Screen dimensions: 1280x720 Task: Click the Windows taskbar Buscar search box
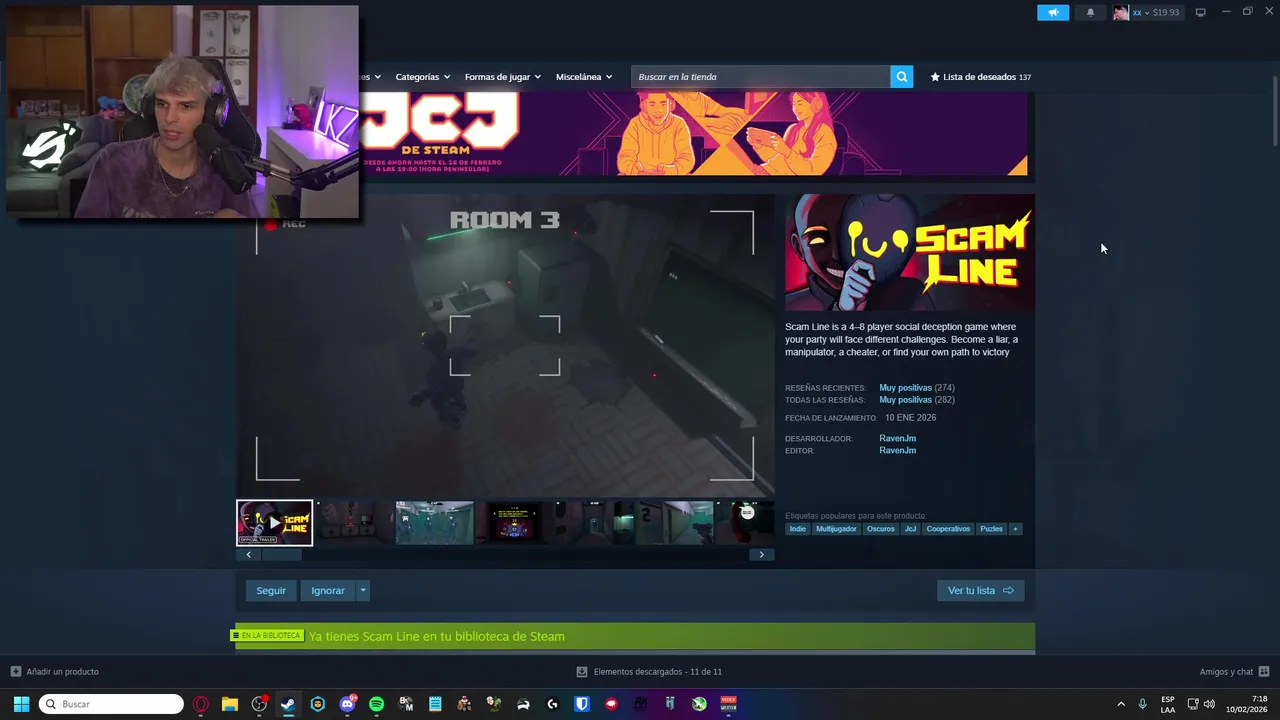(x=111, y=704)
